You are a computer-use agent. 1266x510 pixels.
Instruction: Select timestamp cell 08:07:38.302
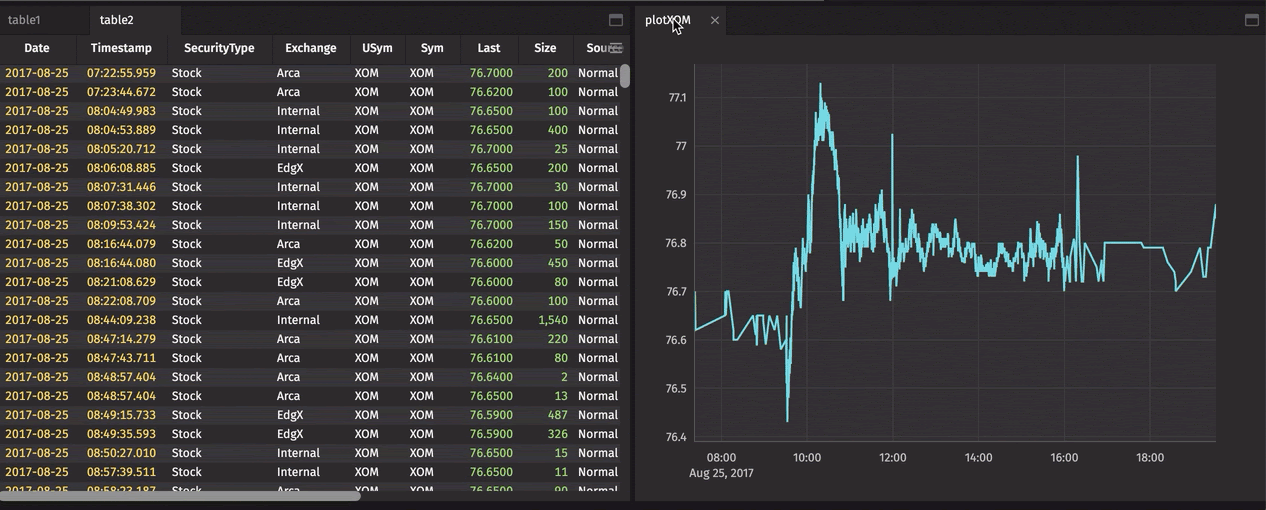pos(121,206)
